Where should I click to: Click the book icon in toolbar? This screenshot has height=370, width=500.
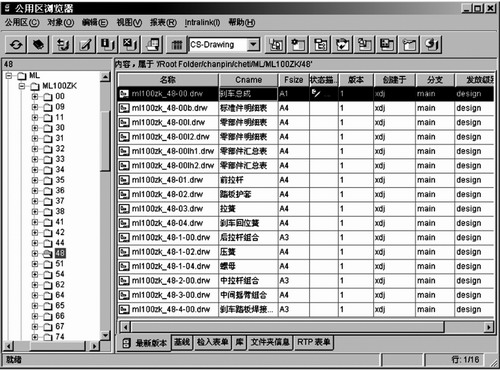tap(39, 45)
